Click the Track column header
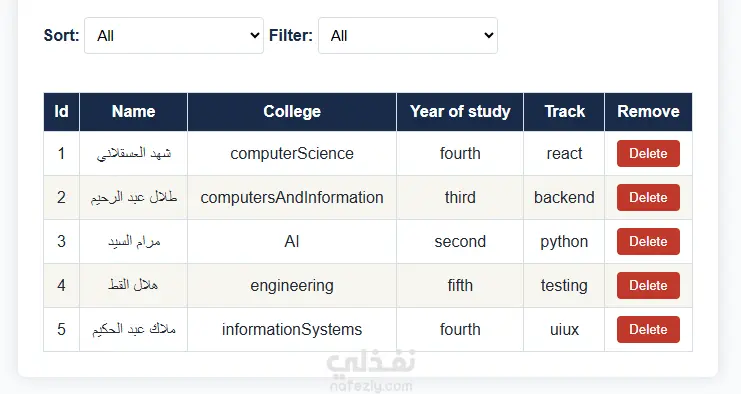Image resolution: width=741 pixels, height=394 pixels. click(x=564, y=112)
